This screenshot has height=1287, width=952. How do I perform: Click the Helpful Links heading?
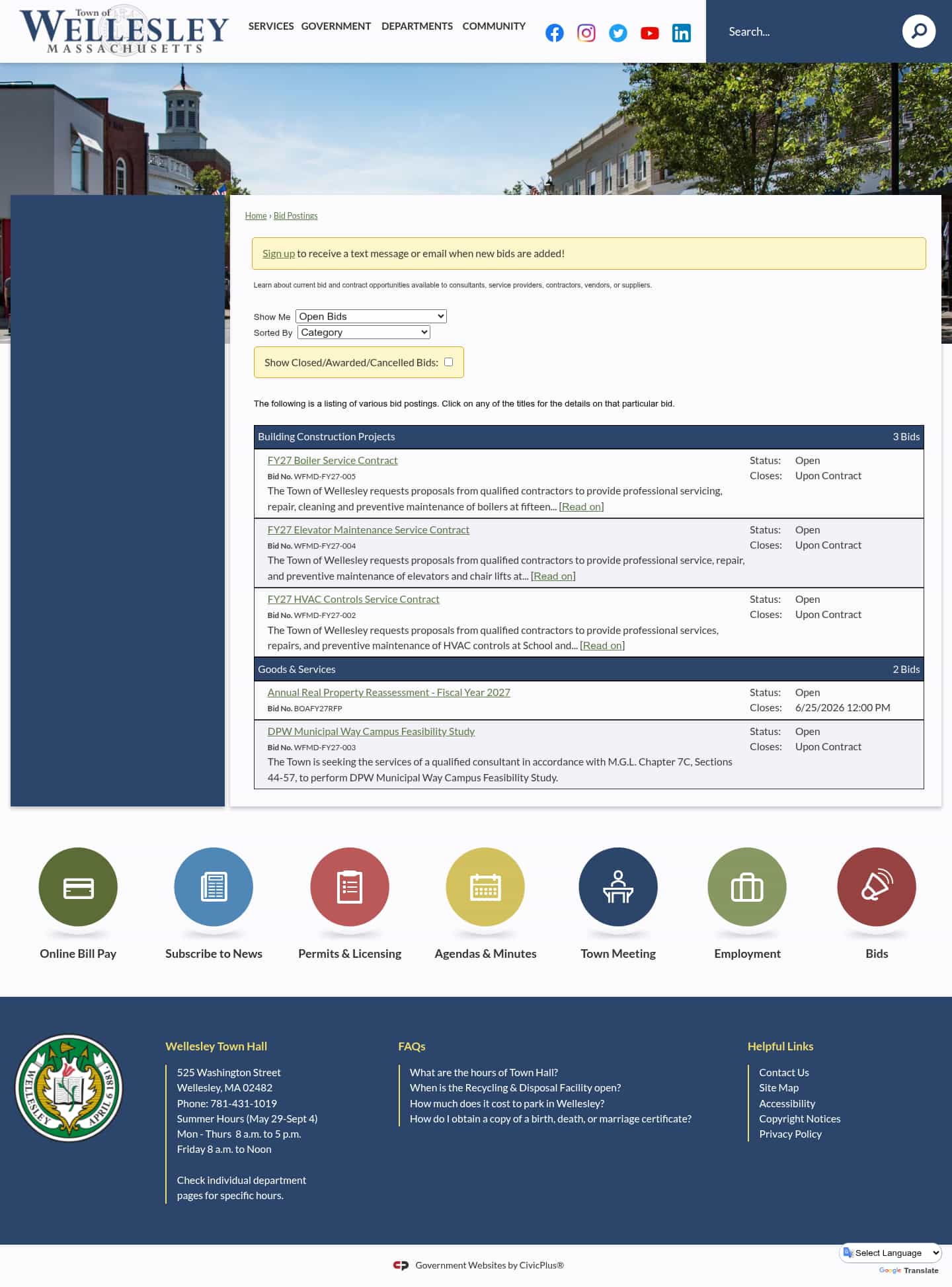pyautogui.click(x=780, y=1046)
